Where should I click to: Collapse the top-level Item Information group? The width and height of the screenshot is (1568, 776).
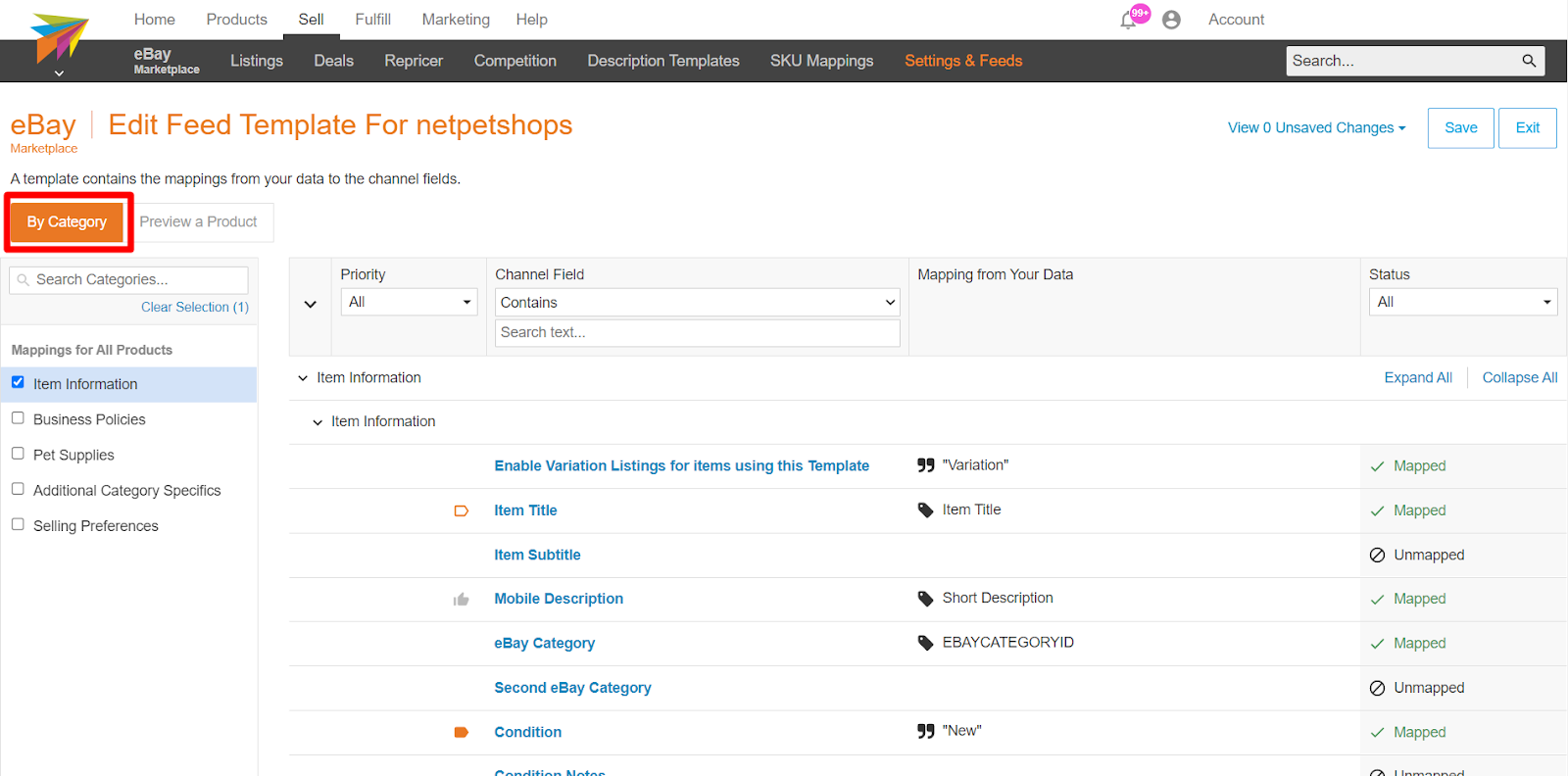pos(303,378)
